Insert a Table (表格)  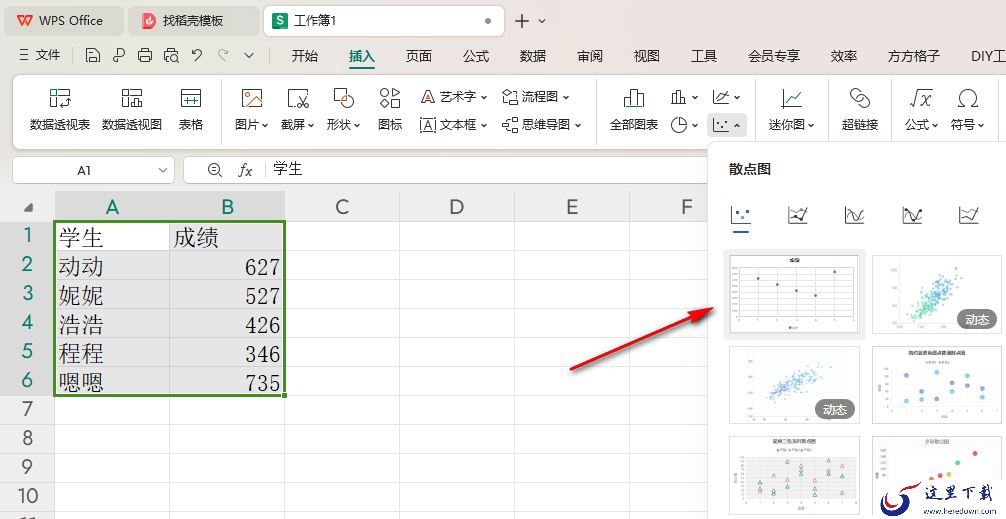coord(191,110)
